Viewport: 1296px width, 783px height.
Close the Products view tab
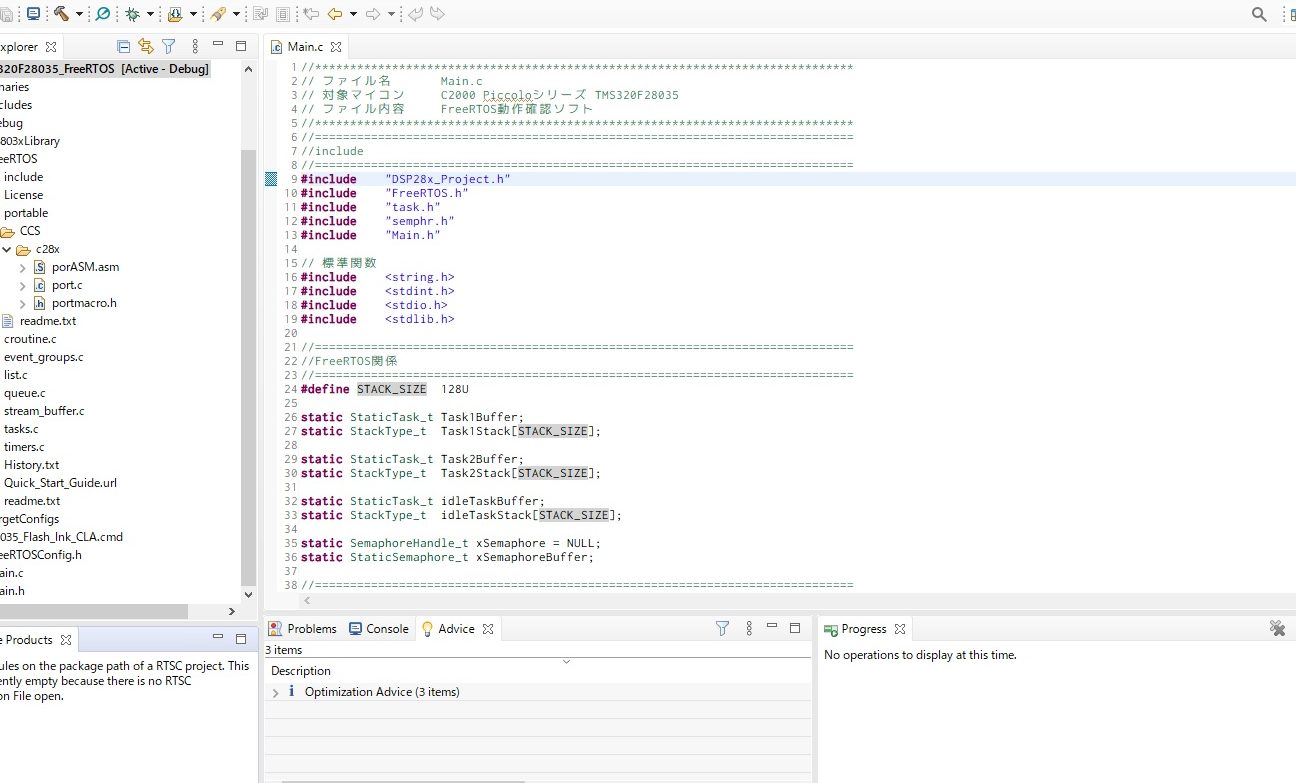click(66, 639)
